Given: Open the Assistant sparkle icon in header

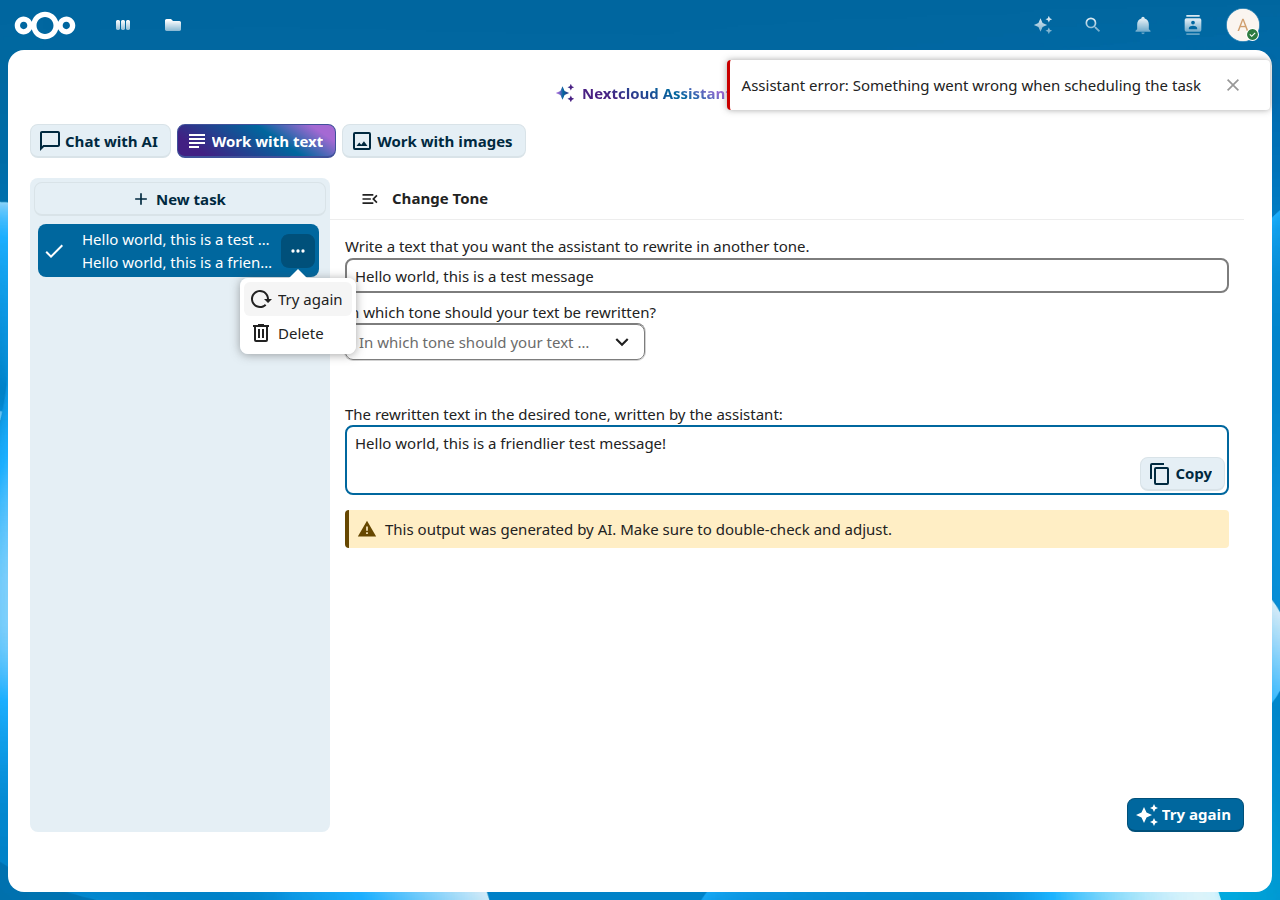Looking at the screenshot, I should pyautogui.click(x=1043, y=25).
